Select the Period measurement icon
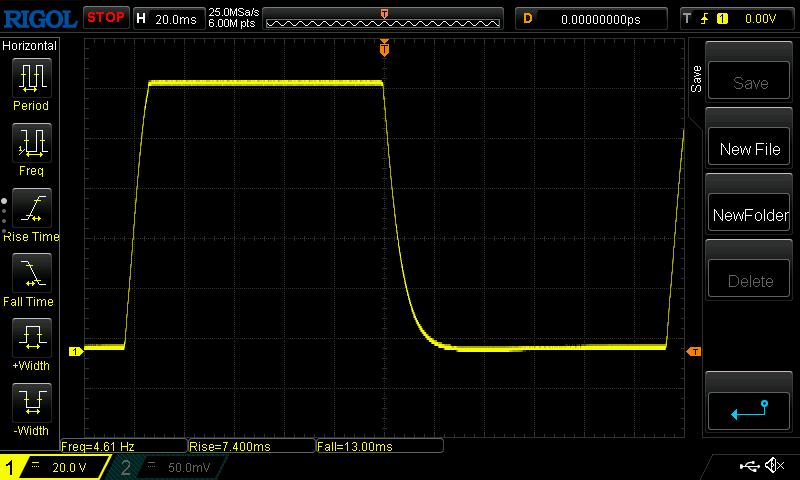Viewport: 800px width, 480px height. [32, 78]
